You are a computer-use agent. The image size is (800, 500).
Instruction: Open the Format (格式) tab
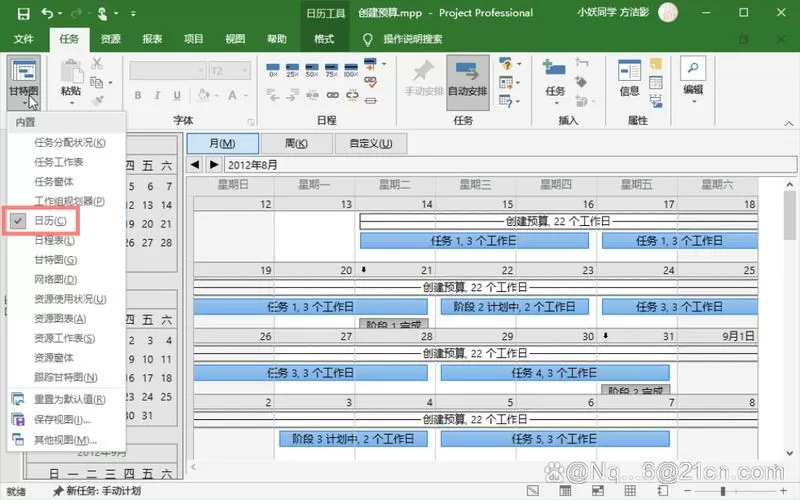pyautogui.click(x=324, y=39)
